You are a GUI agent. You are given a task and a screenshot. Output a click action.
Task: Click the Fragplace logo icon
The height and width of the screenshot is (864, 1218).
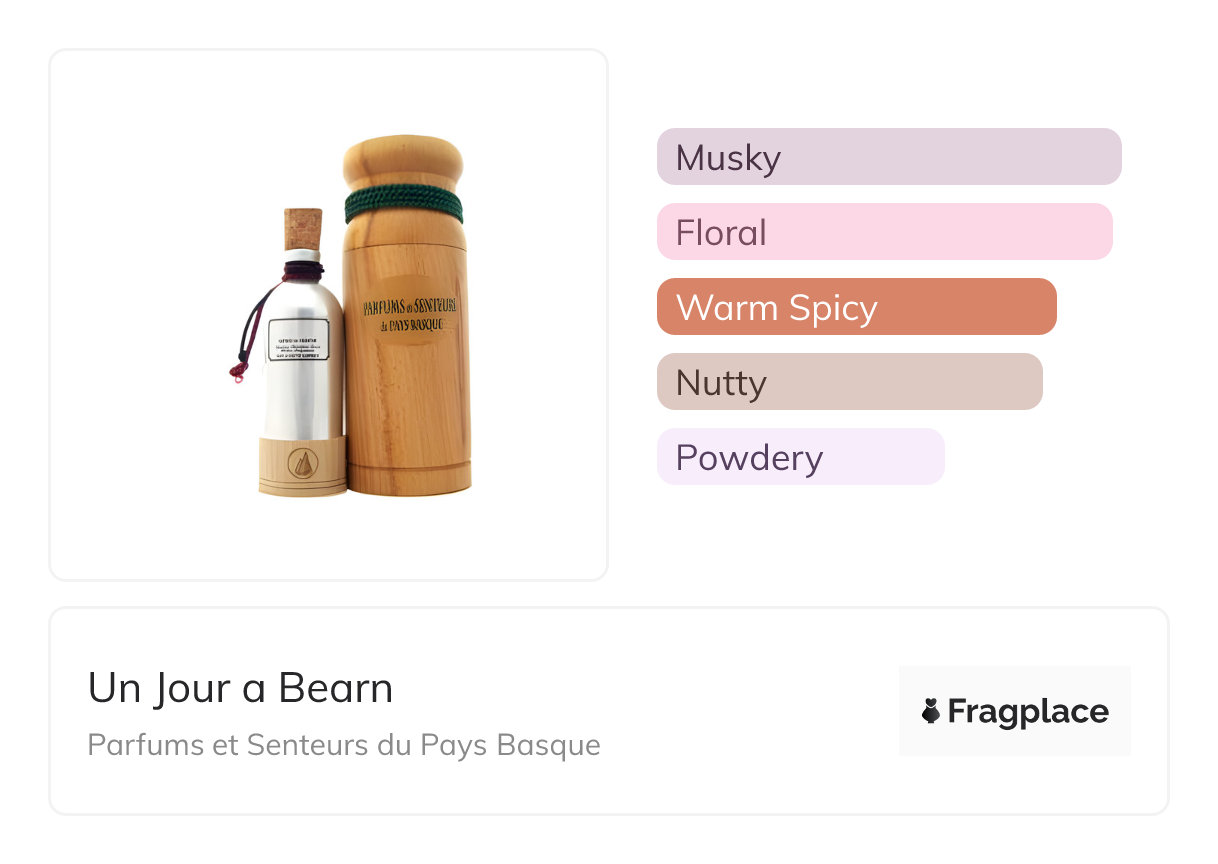tap(930, 711)
